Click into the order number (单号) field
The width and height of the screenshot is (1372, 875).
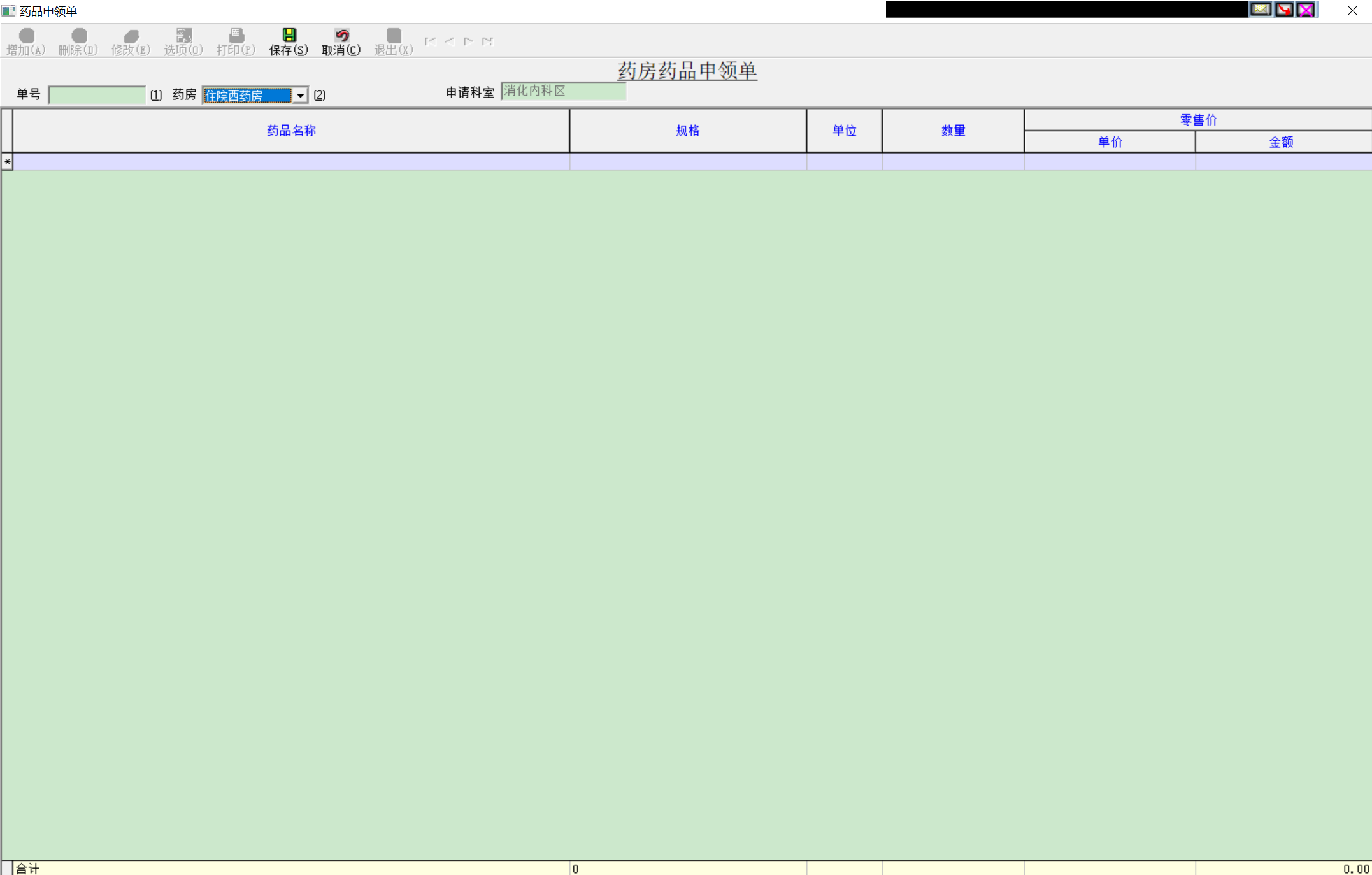97,95
